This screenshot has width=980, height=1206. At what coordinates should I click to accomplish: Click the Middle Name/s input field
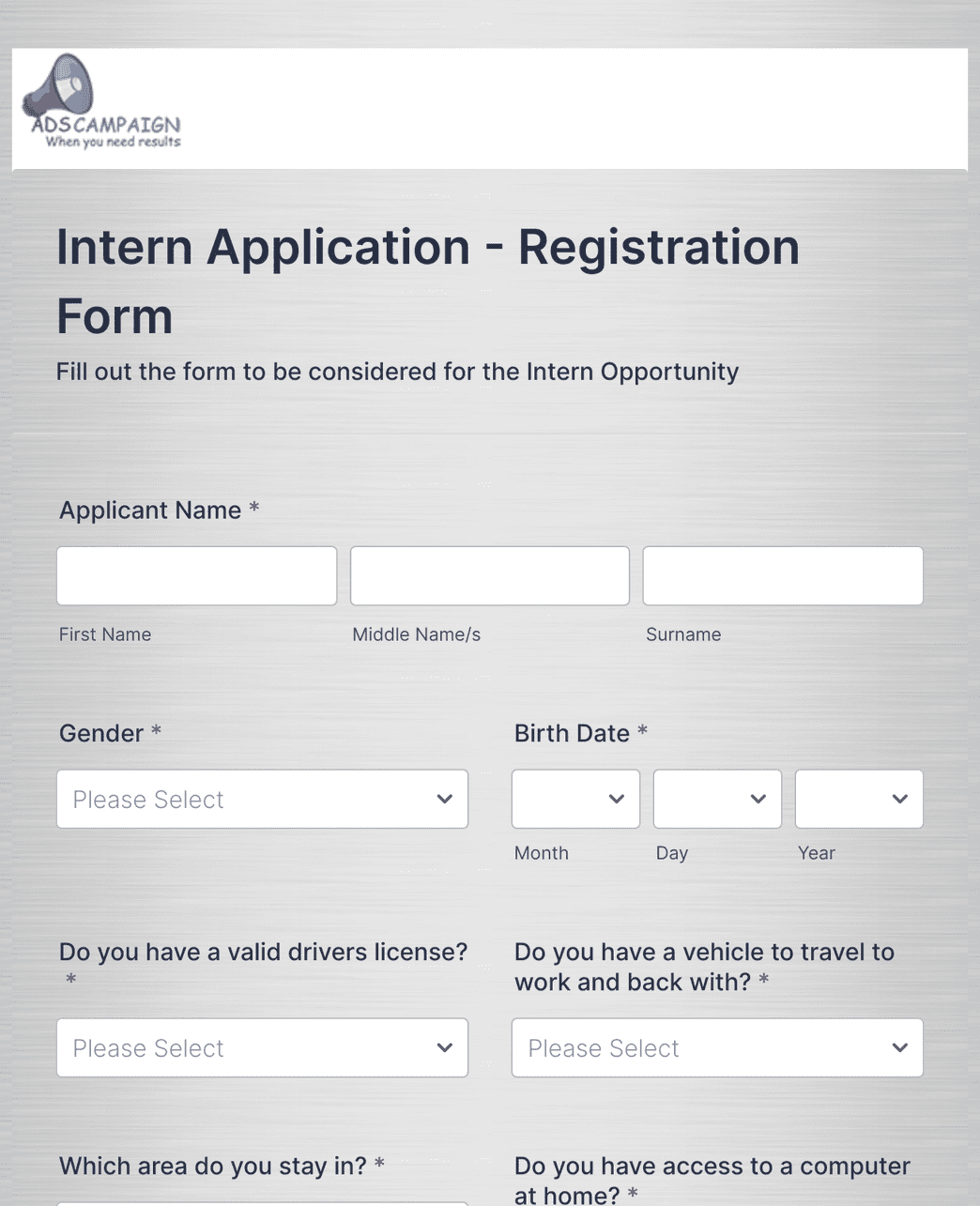(x=489, y=575)
